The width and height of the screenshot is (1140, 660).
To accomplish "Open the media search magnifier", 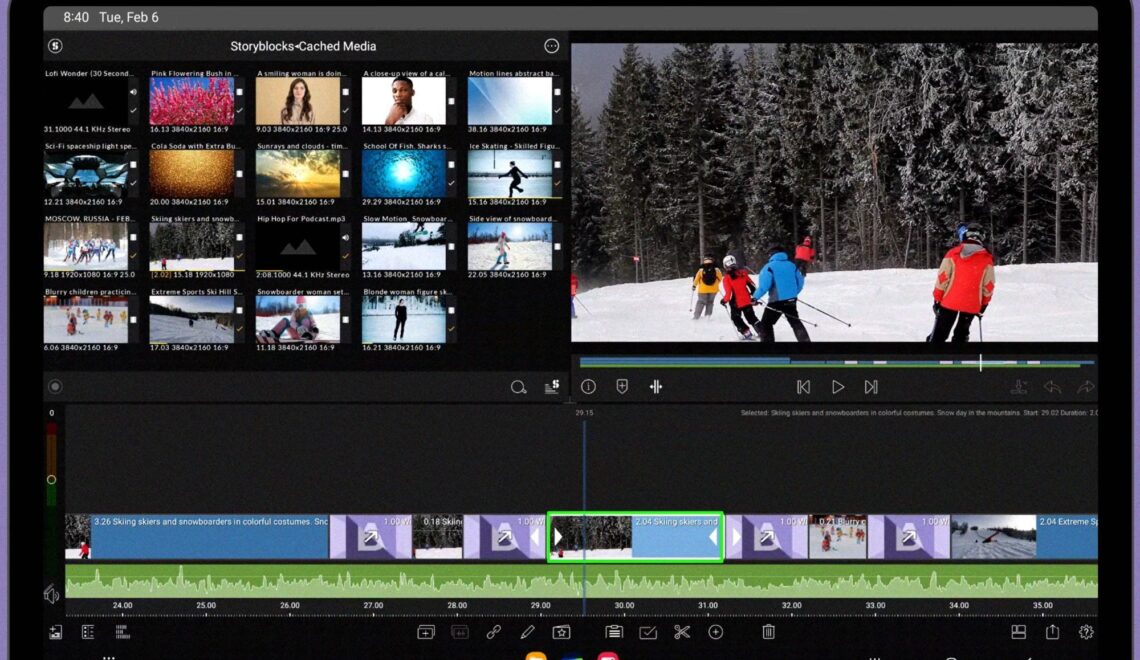I will coord(518,387).
